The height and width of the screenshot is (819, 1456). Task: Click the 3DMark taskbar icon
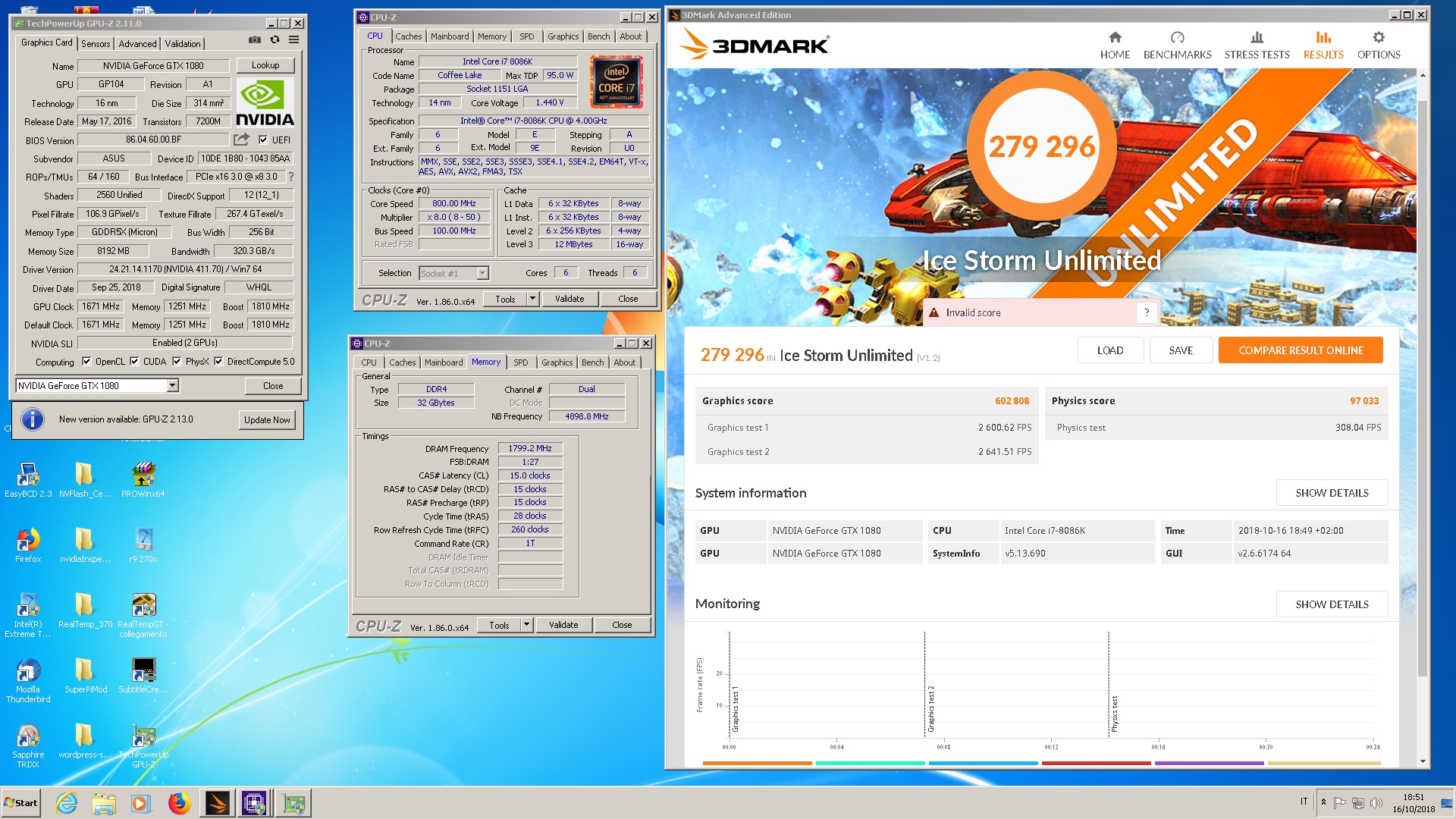pyautogui.click(x=217, y=803)
